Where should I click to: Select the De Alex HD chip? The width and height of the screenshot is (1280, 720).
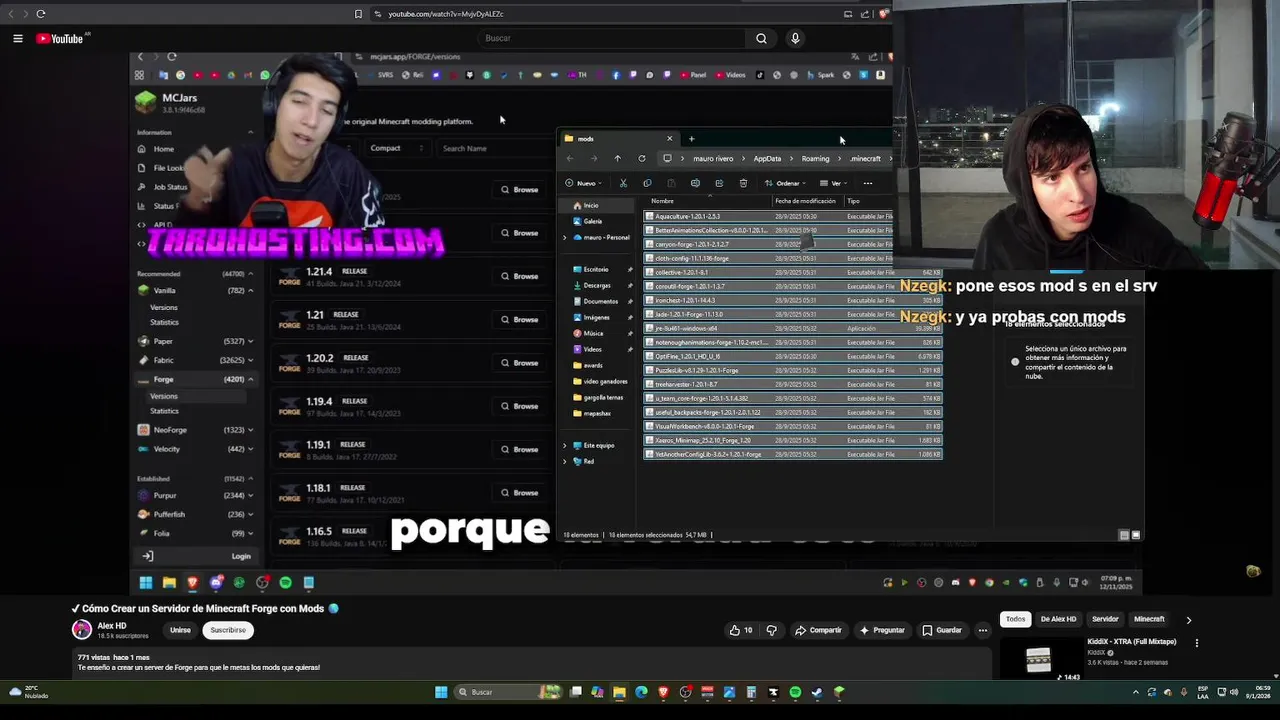(1058, 619)
